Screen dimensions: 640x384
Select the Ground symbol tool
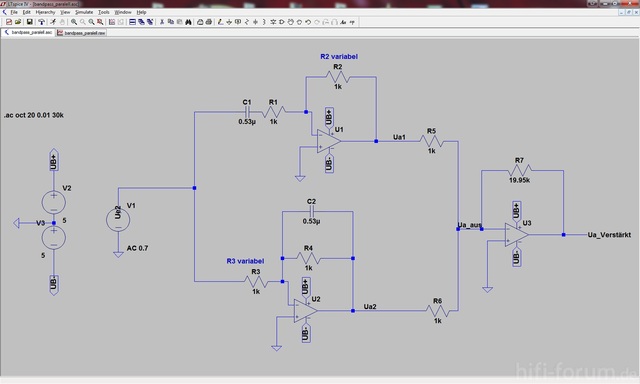[229, 22]
